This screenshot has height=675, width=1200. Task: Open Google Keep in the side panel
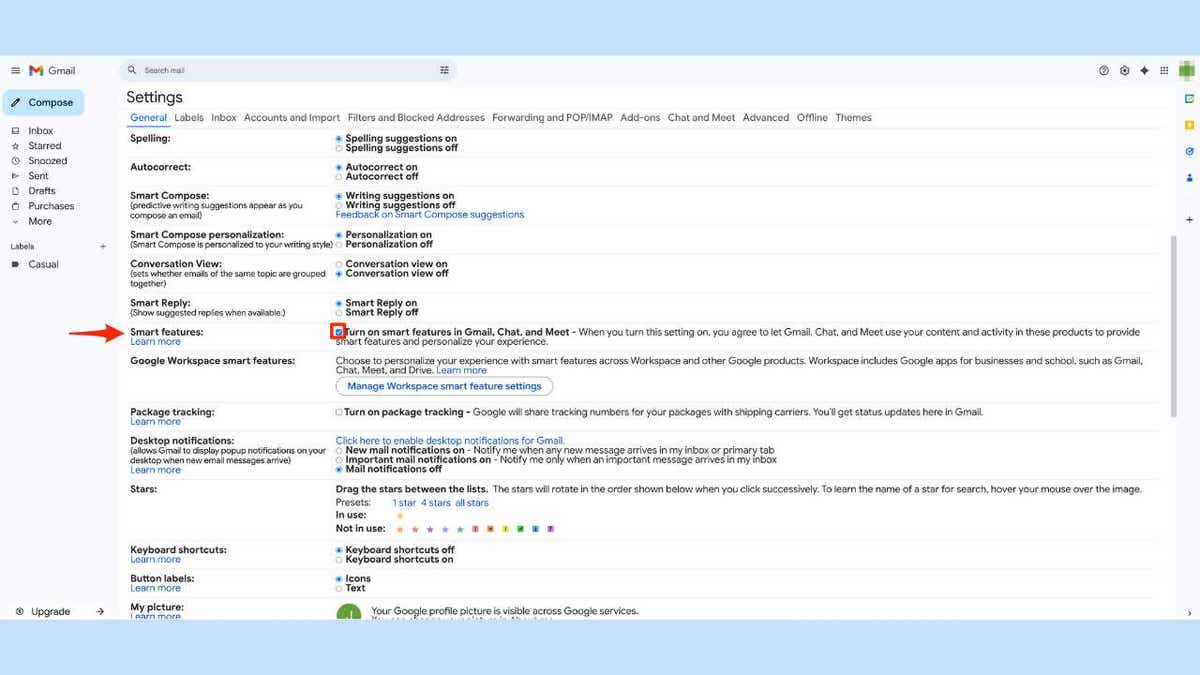point(1189,125)
